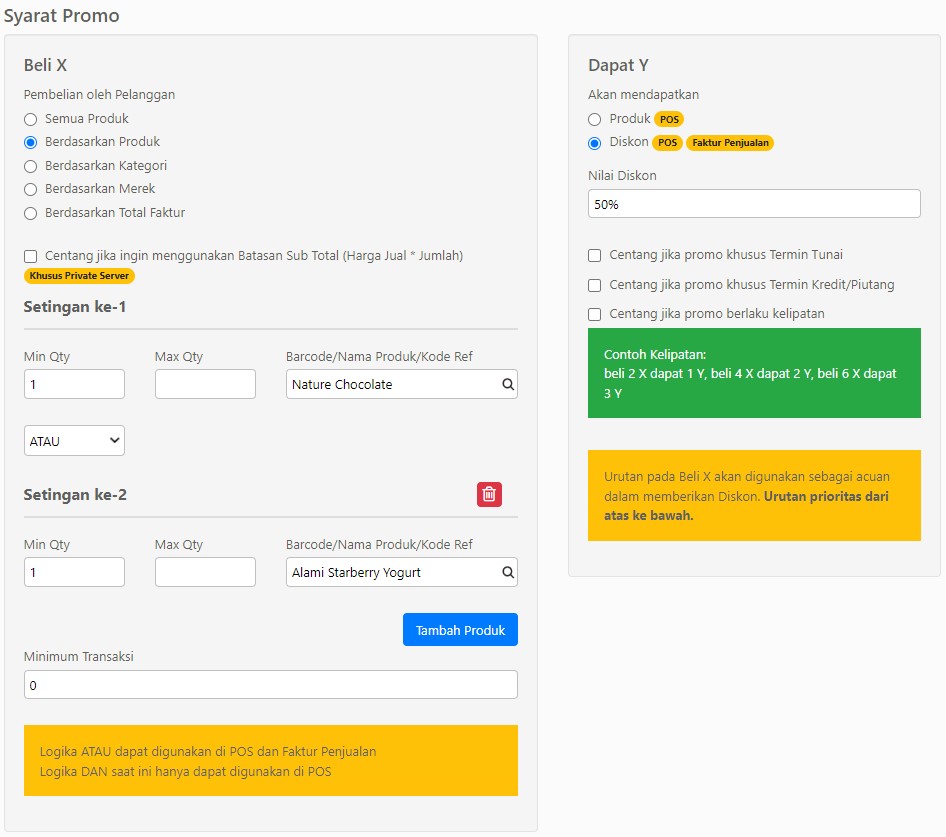Check promo khusus Termin Kredit/Piutang
946x837 pixels.
pos(595,285)
